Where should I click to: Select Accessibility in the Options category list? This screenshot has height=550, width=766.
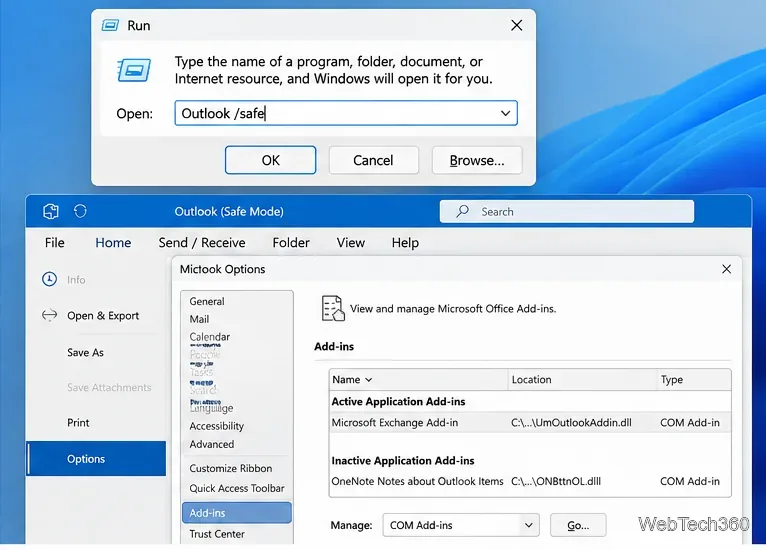216,426
